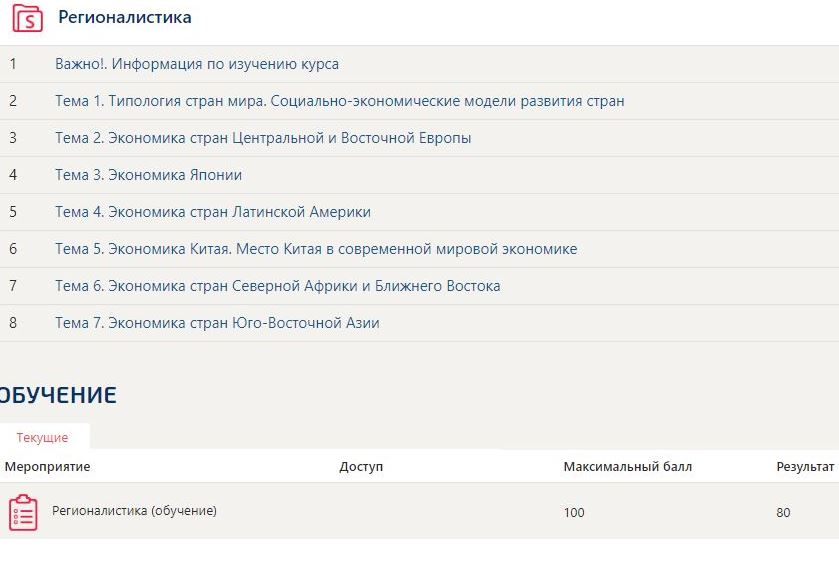
Task: Select Тема 7 Экономика стран Юго-Восточной Азии
Action: click(217, 323)
